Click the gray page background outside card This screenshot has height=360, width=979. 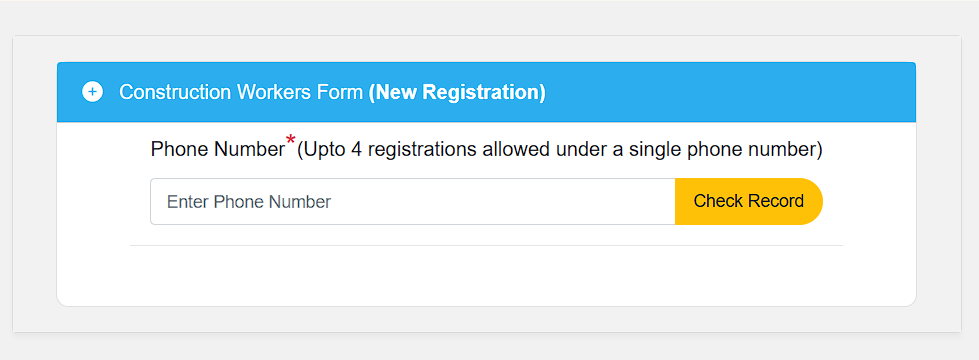point(490,17)
